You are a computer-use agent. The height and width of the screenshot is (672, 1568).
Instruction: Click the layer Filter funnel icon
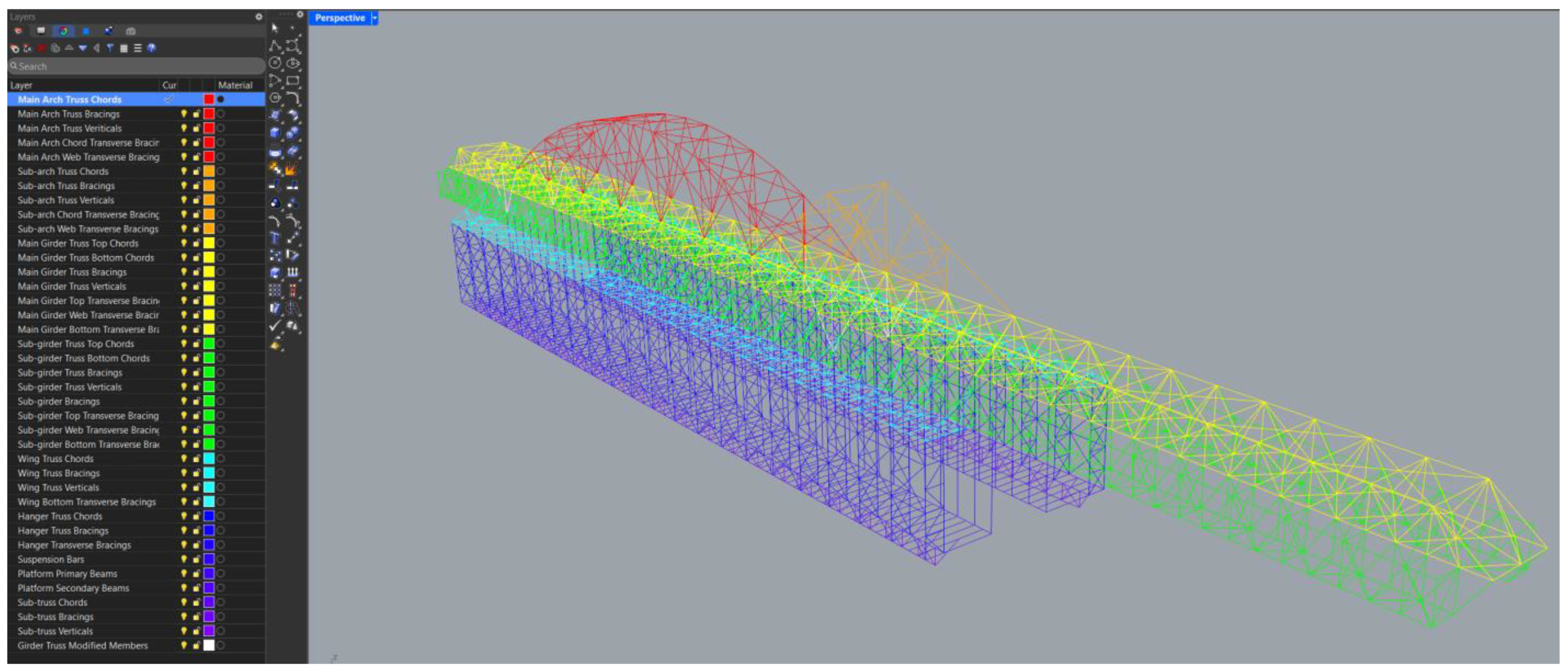(x=110, y=48)
